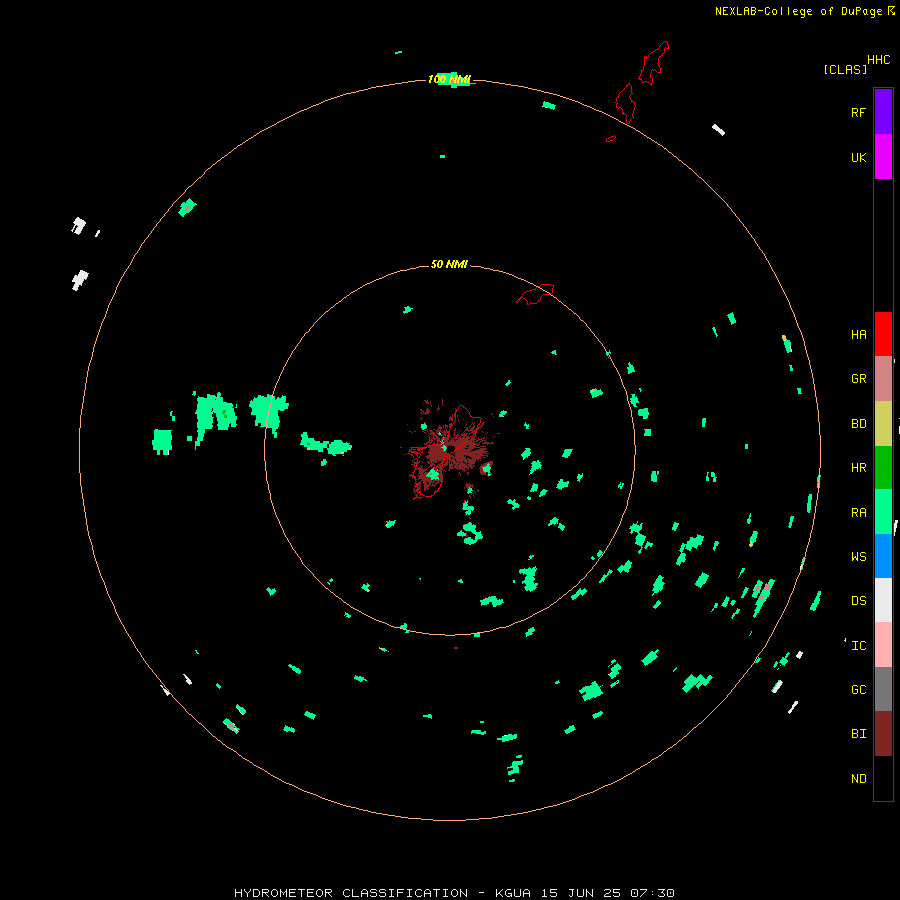Click the registered mark after DuPage
This screenshot has height=900, width=900.
(x=891, y=10)
